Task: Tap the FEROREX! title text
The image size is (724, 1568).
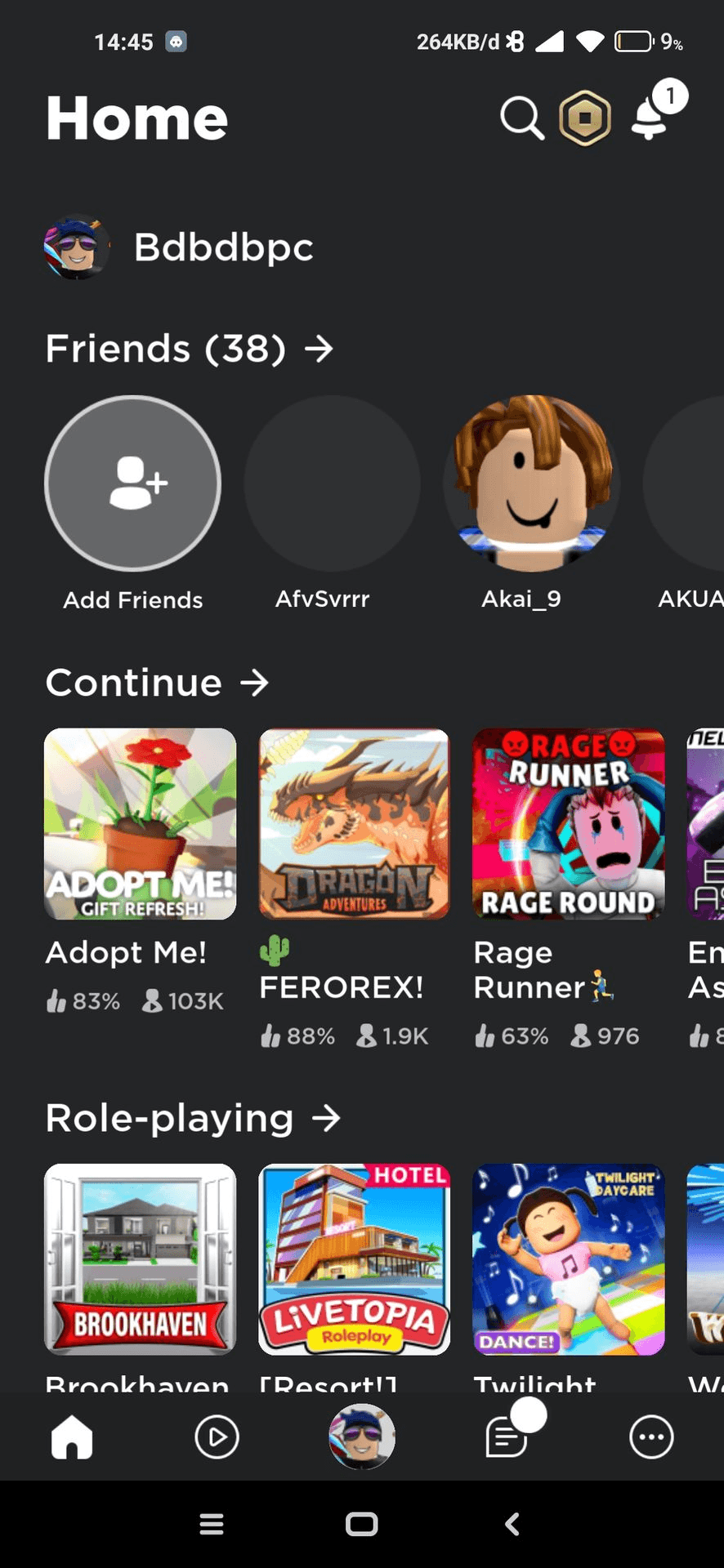Action: click(342, 987)
